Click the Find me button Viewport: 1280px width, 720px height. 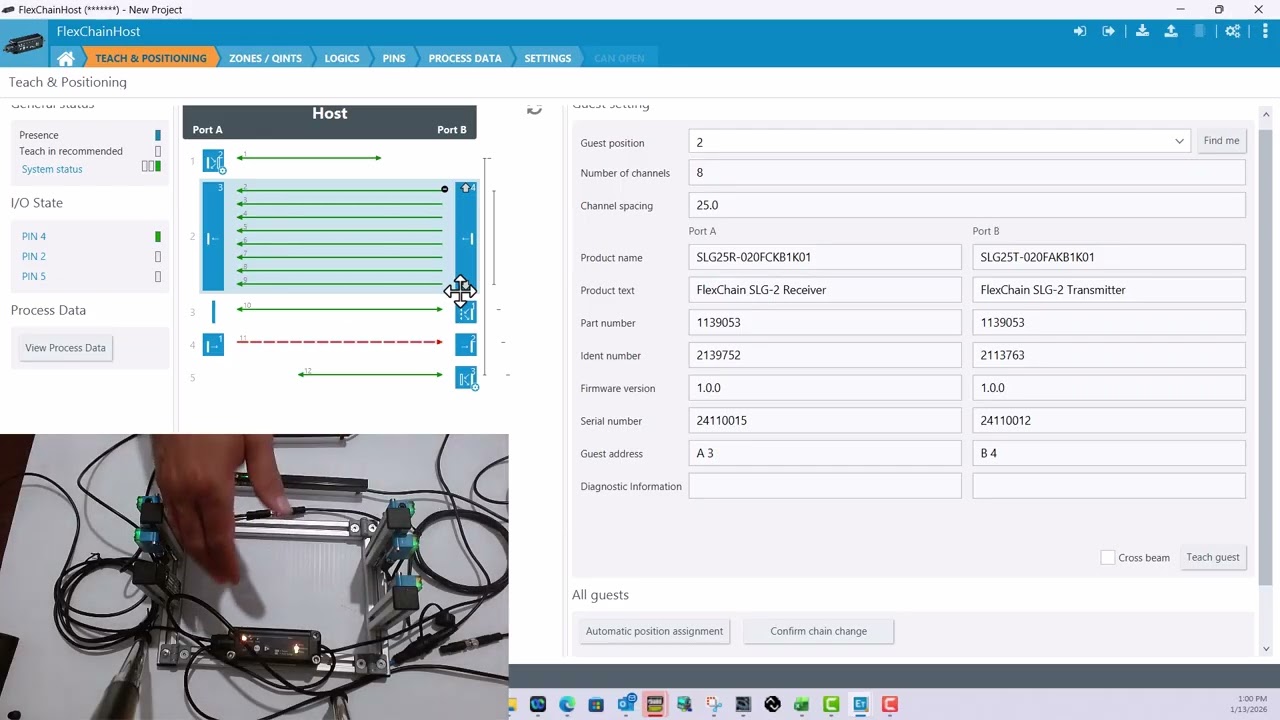(1221, 141)
